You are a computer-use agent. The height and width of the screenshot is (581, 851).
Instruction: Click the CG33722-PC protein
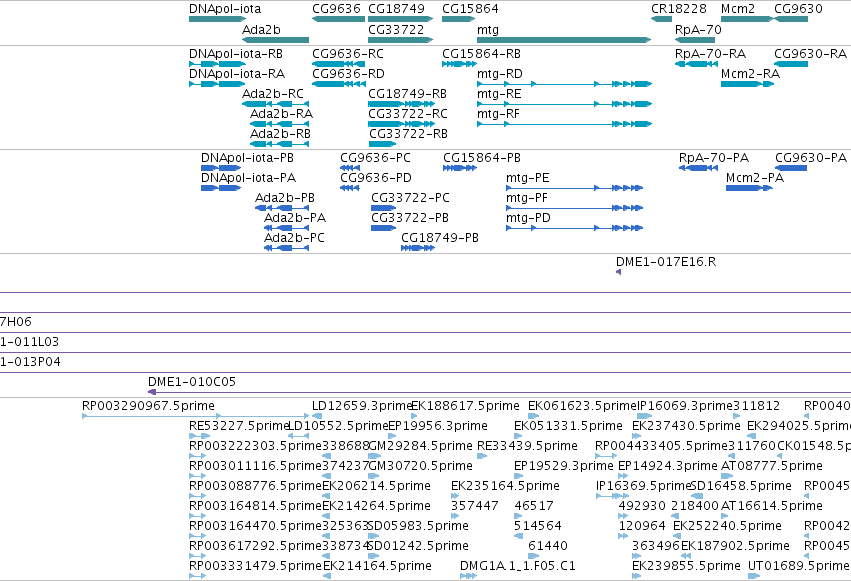tap(384, 208)
